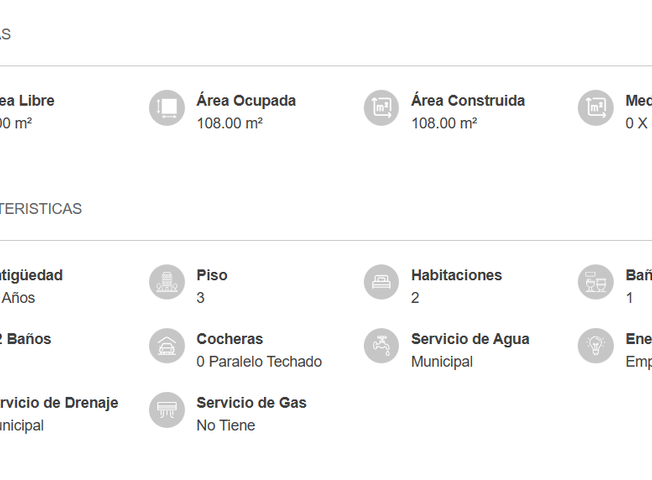Click the 0 Paralelo Techado value
This screenshot has height=480, width=652.
pos(259,361)
